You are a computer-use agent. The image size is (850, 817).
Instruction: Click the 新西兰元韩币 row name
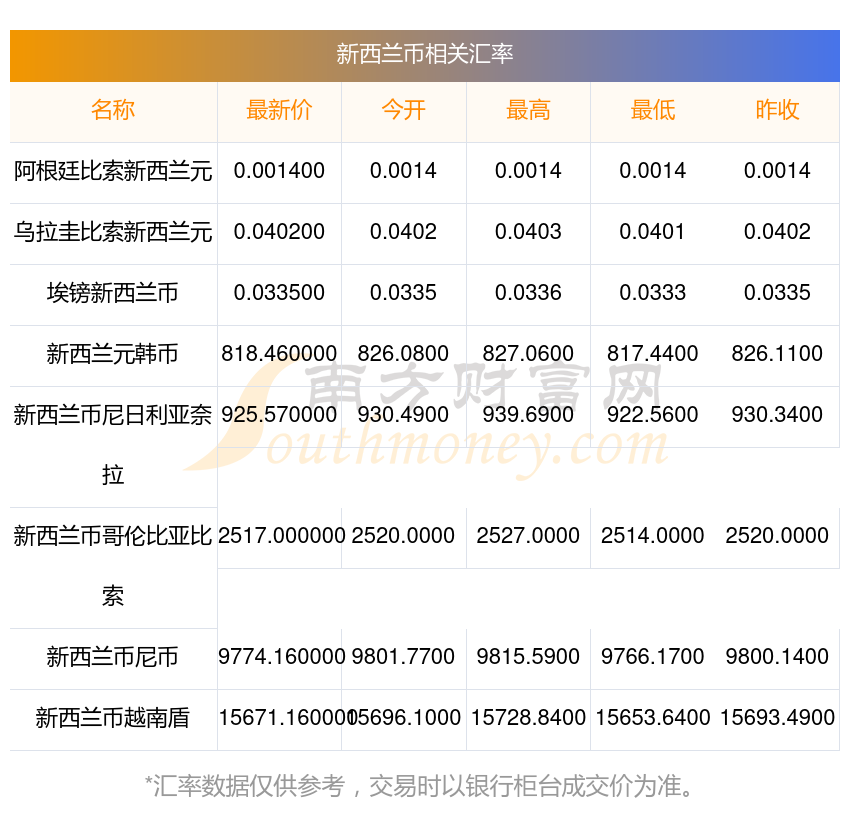click(113, 354)
